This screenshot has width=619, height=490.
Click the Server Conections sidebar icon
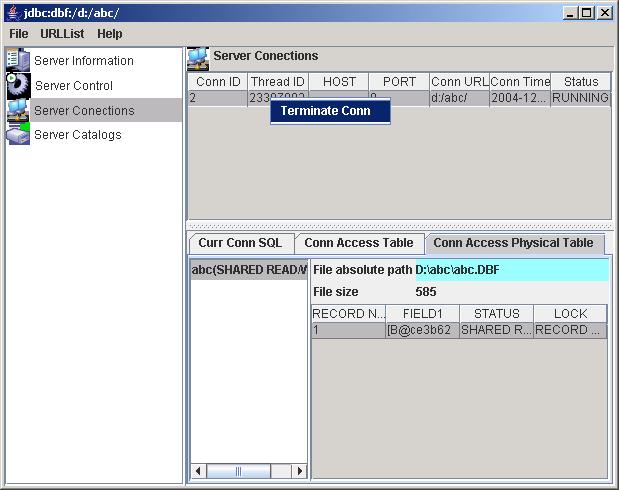click(18, 110)
